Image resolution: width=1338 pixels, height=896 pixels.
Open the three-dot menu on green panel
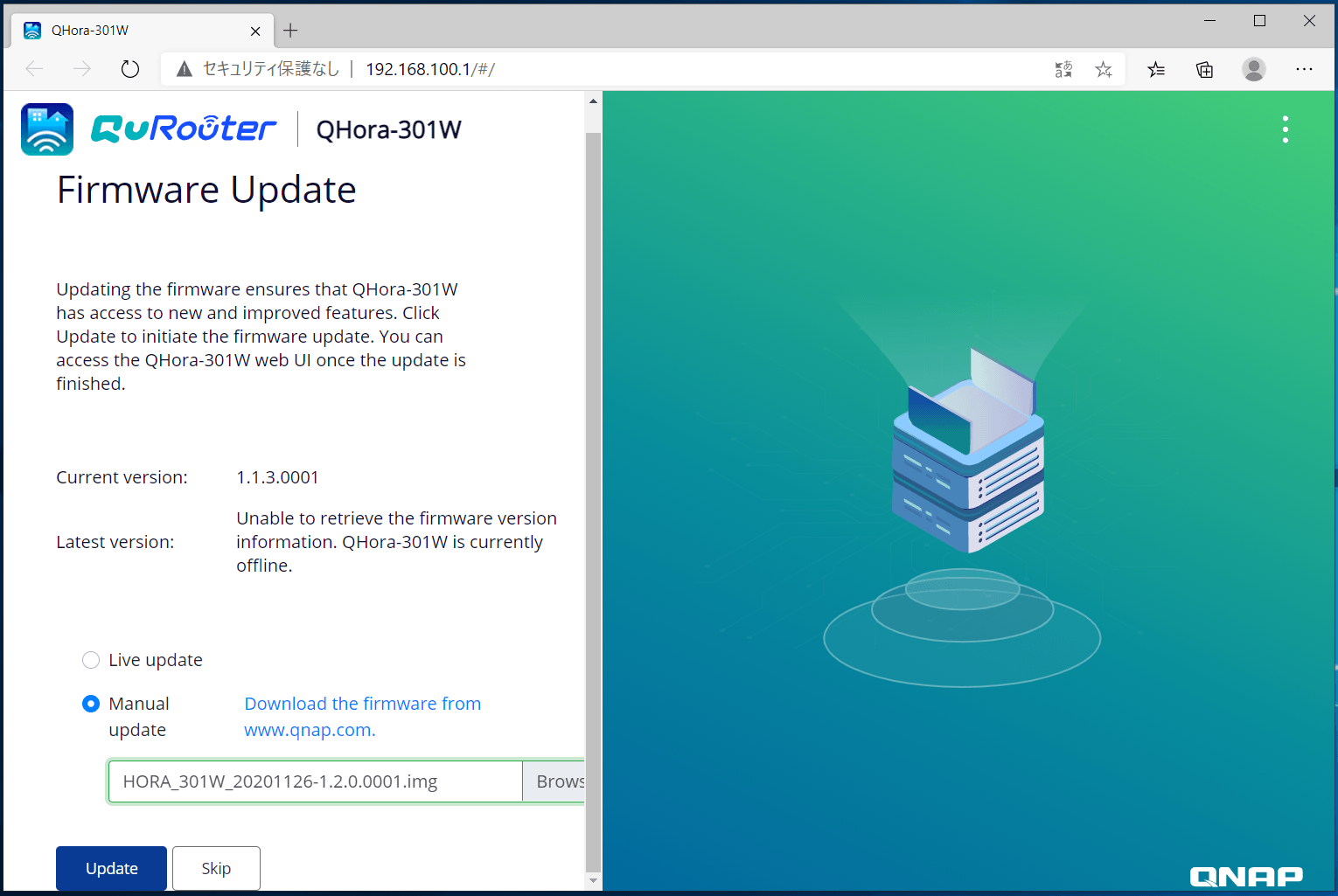pyautogui.click(x=1285, y=129)
